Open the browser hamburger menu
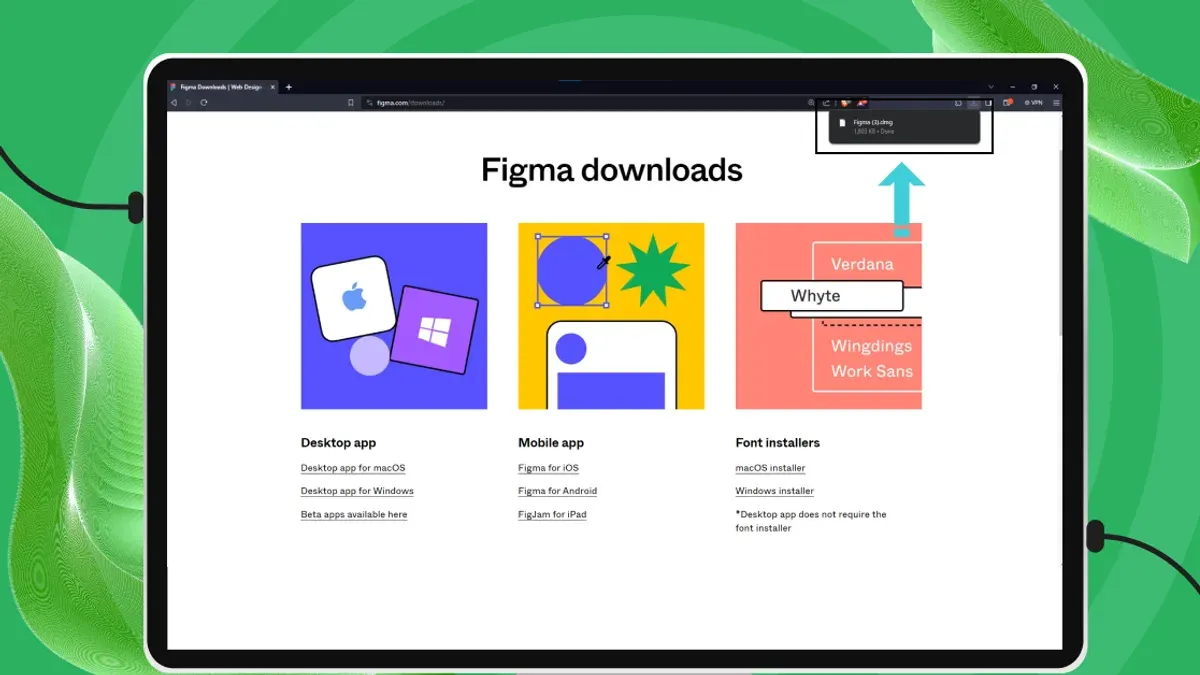The width and height of the screenshot is (1200, 675). pyautogui.click(x=1056, y=103)
